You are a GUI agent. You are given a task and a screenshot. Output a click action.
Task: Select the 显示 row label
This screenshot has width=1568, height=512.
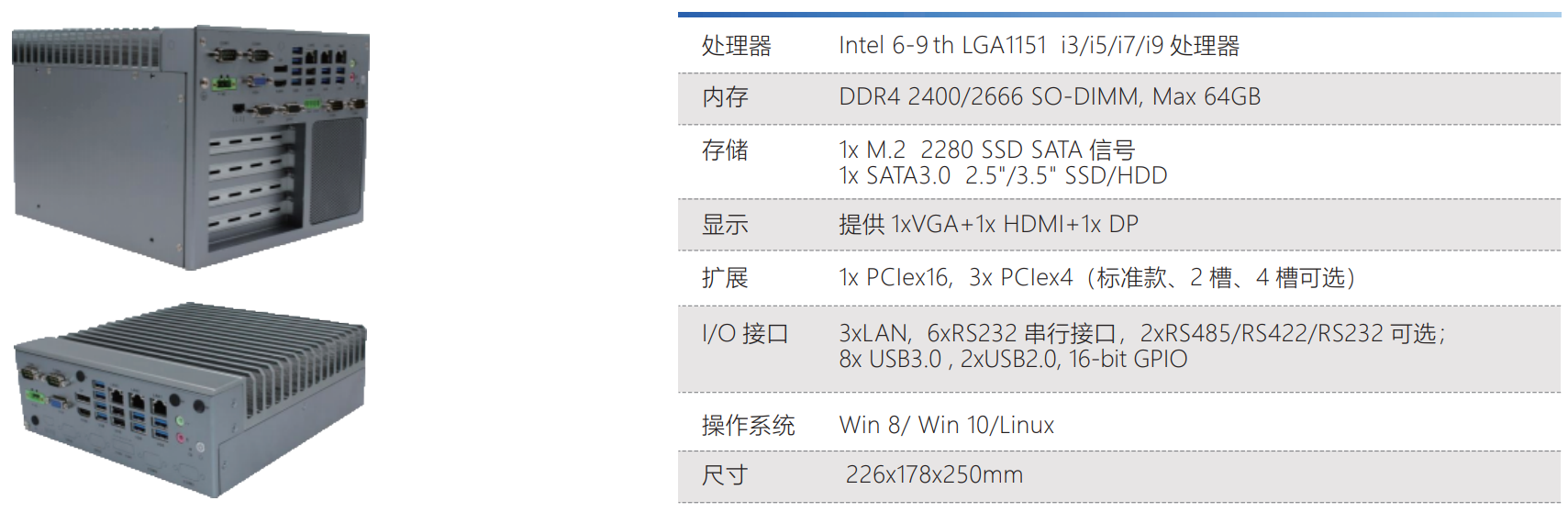(725, 225)
